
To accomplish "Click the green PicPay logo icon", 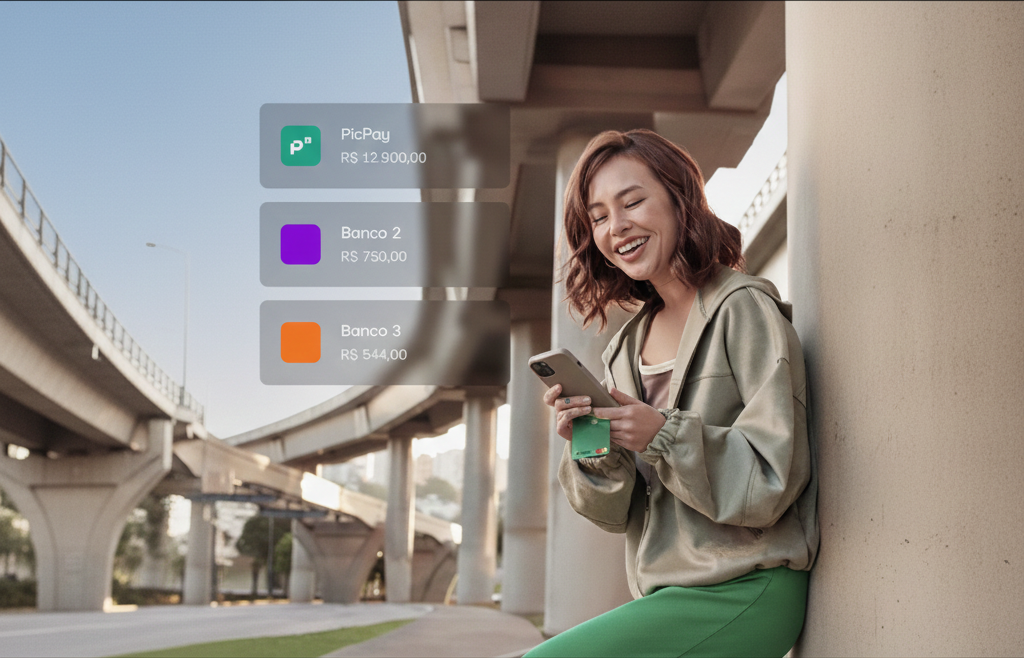I will tap(300, 146).
